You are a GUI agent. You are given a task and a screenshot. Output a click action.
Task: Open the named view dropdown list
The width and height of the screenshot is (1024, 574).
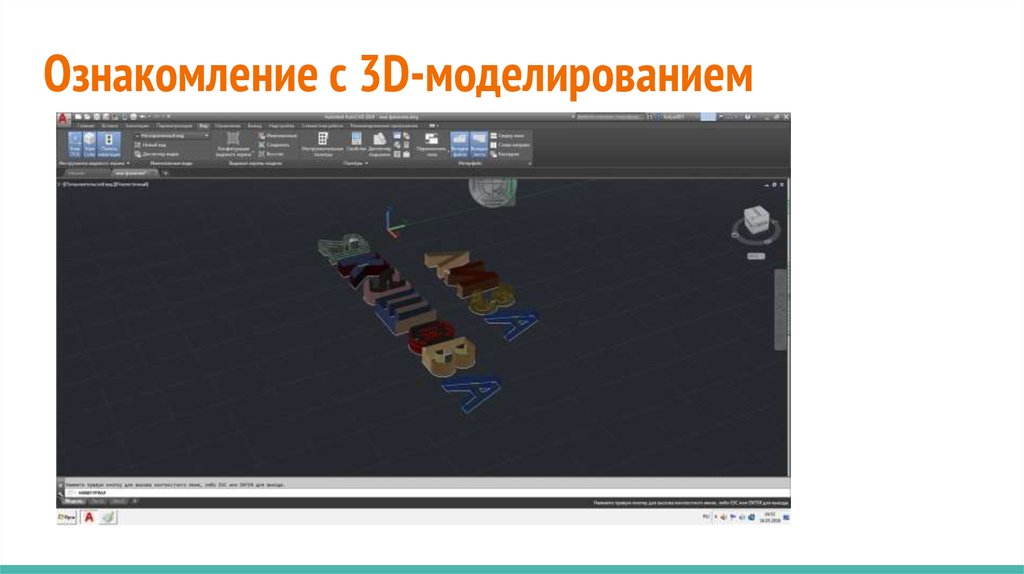click(168, 134)
